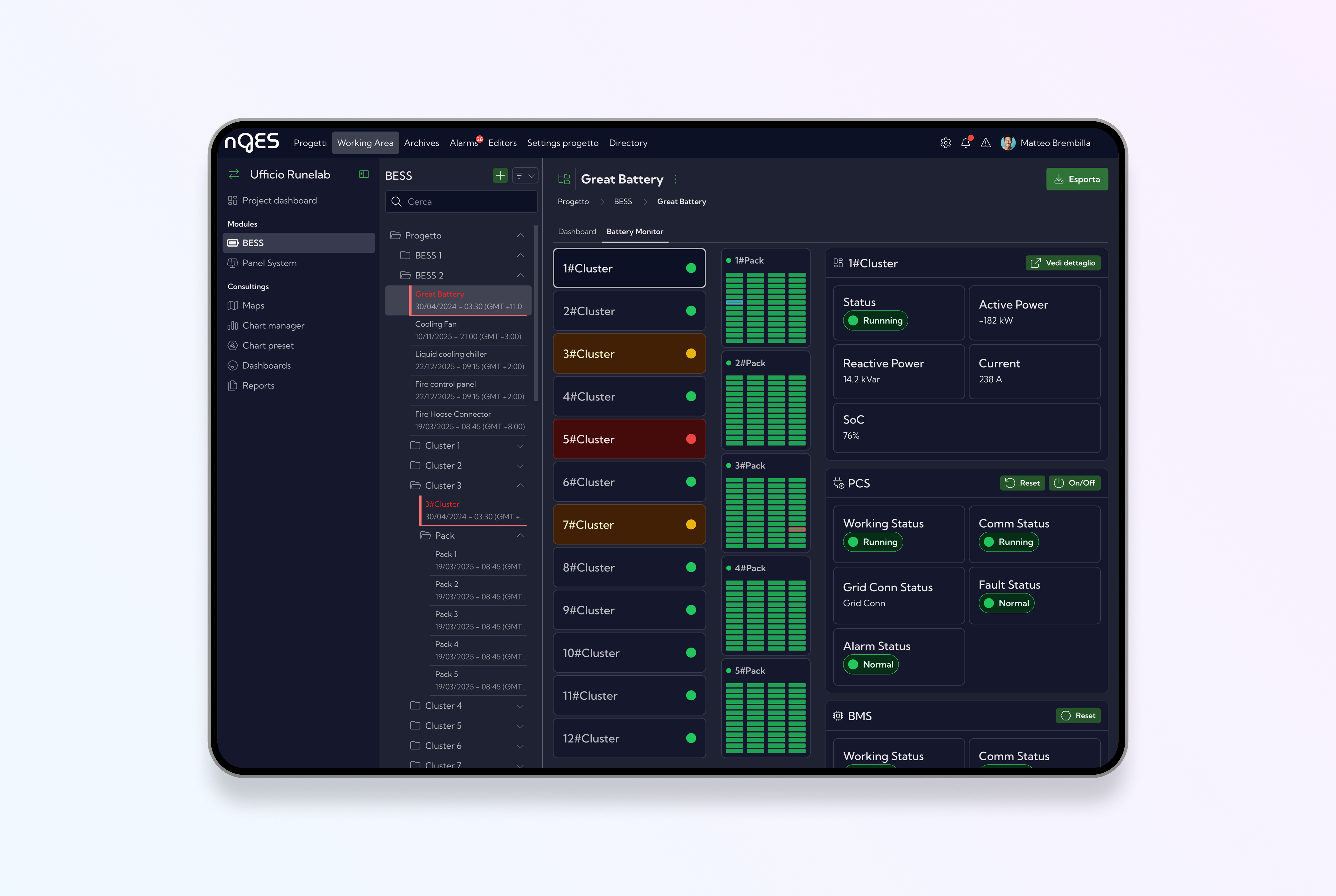Click Vedi dettaglio button
The image size is (1336, 896).
pos(1063,263)
